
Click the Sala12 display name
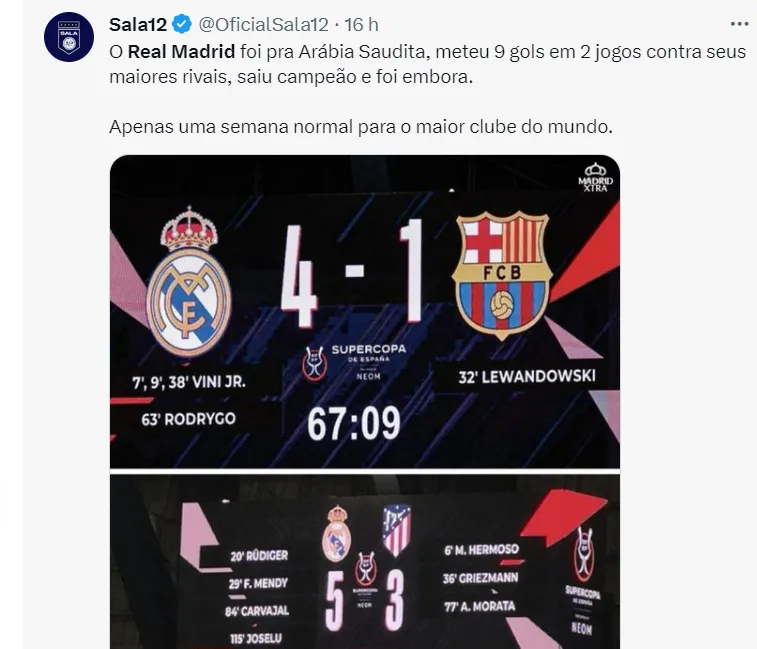coord(138,24)
